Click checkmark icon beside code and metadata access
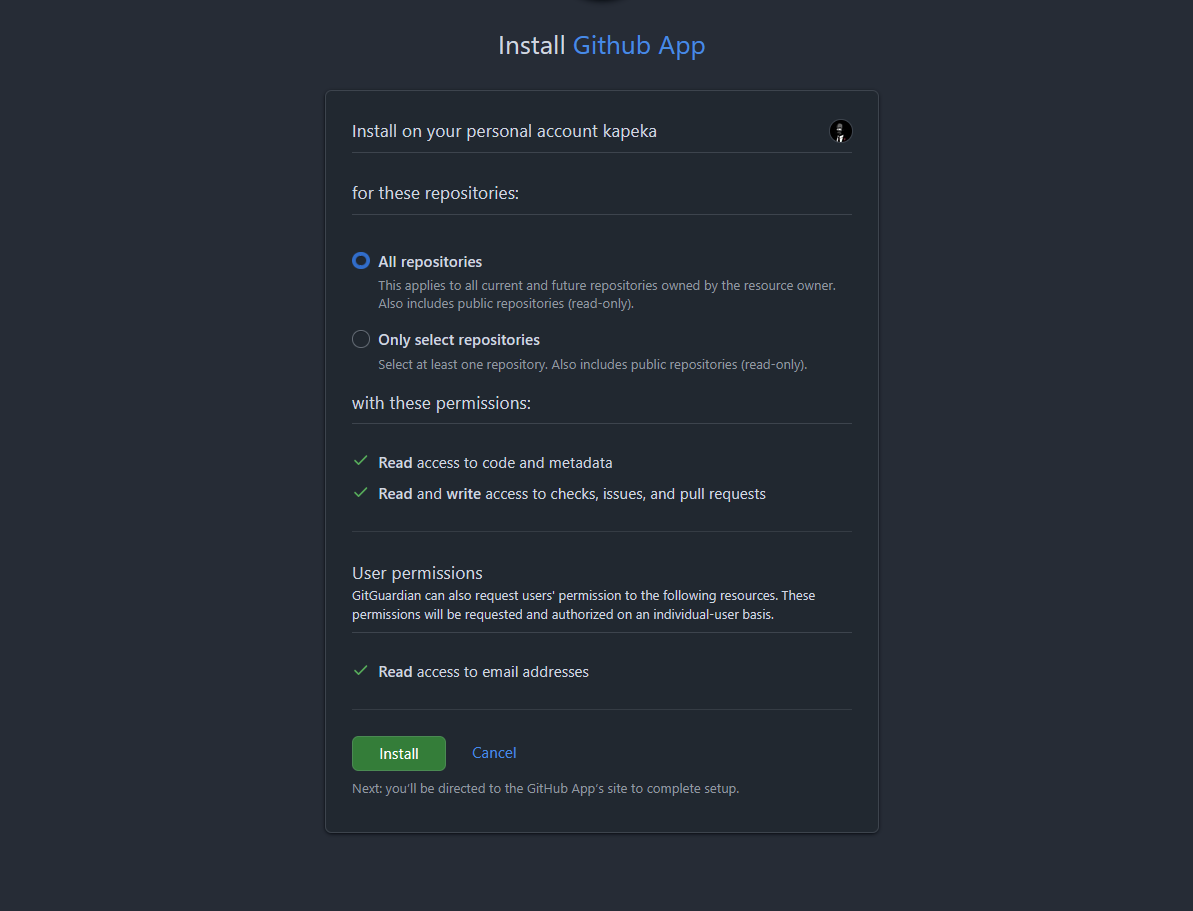 coord(361,462)
